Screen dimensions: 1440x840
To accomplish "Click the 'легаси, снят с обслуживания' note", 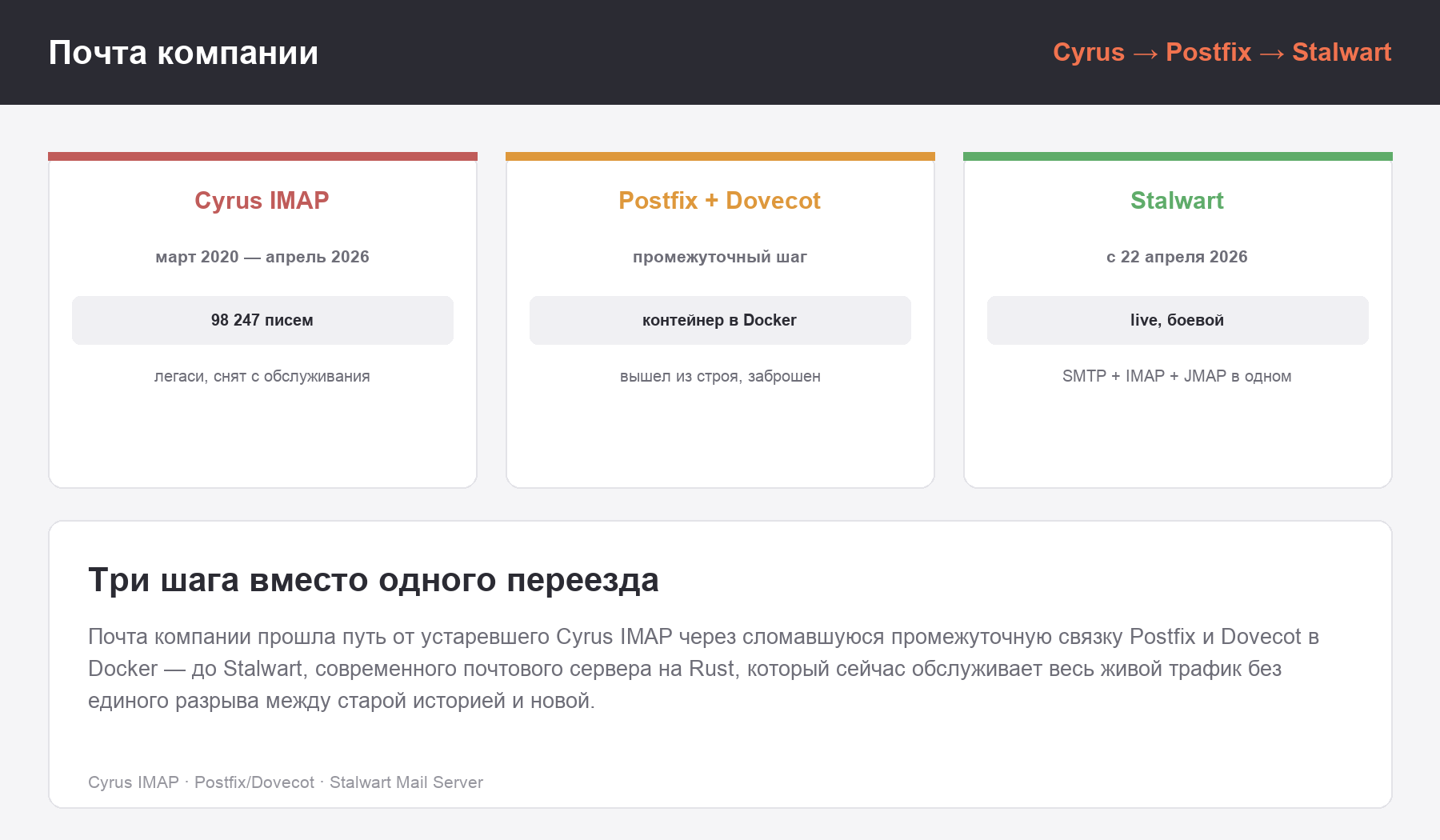I will 262,376.
